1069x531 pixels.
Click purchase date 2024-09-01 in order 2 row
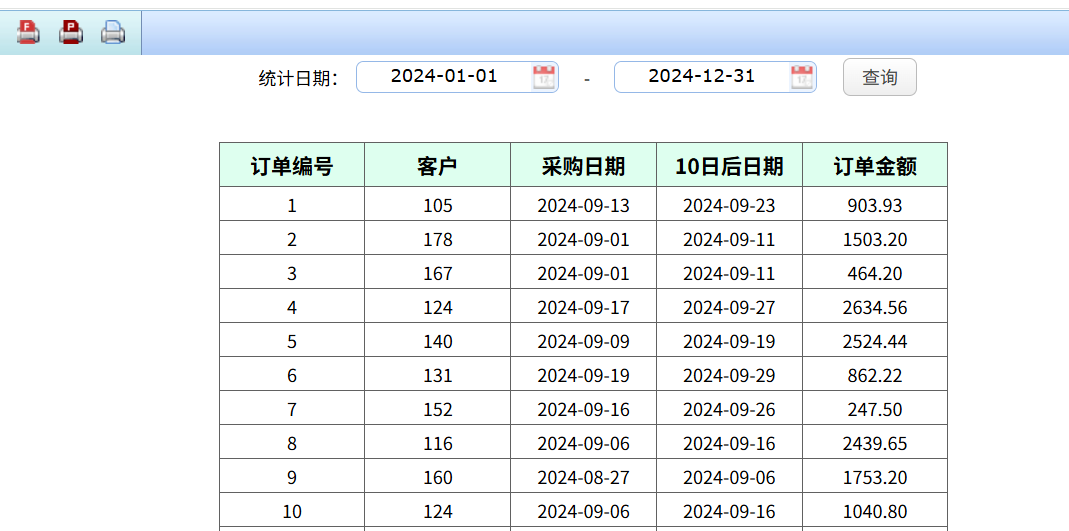coord(584,239)
